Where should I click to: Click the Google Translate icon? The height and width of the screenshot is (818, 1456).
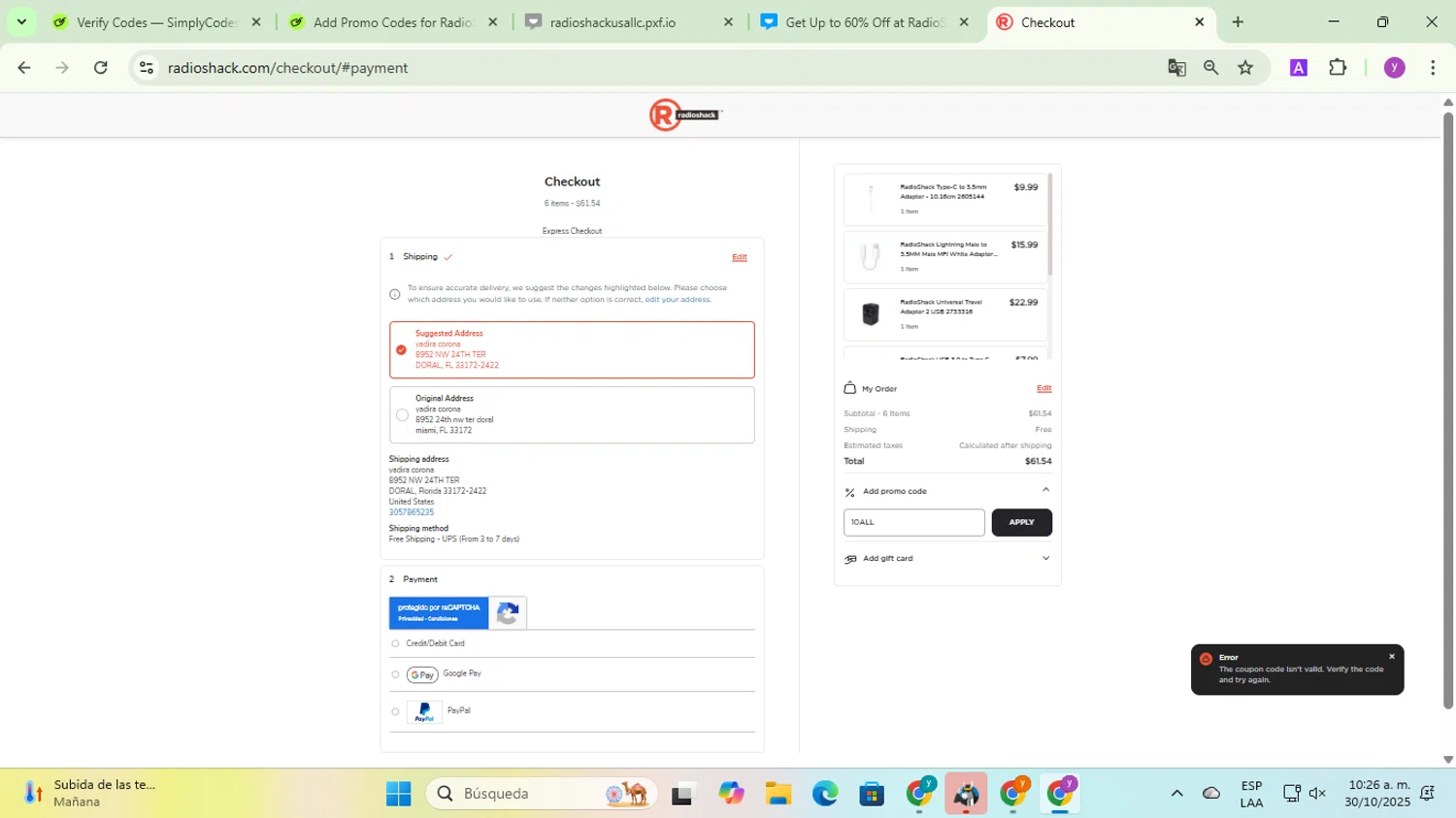pos(1176,68)
